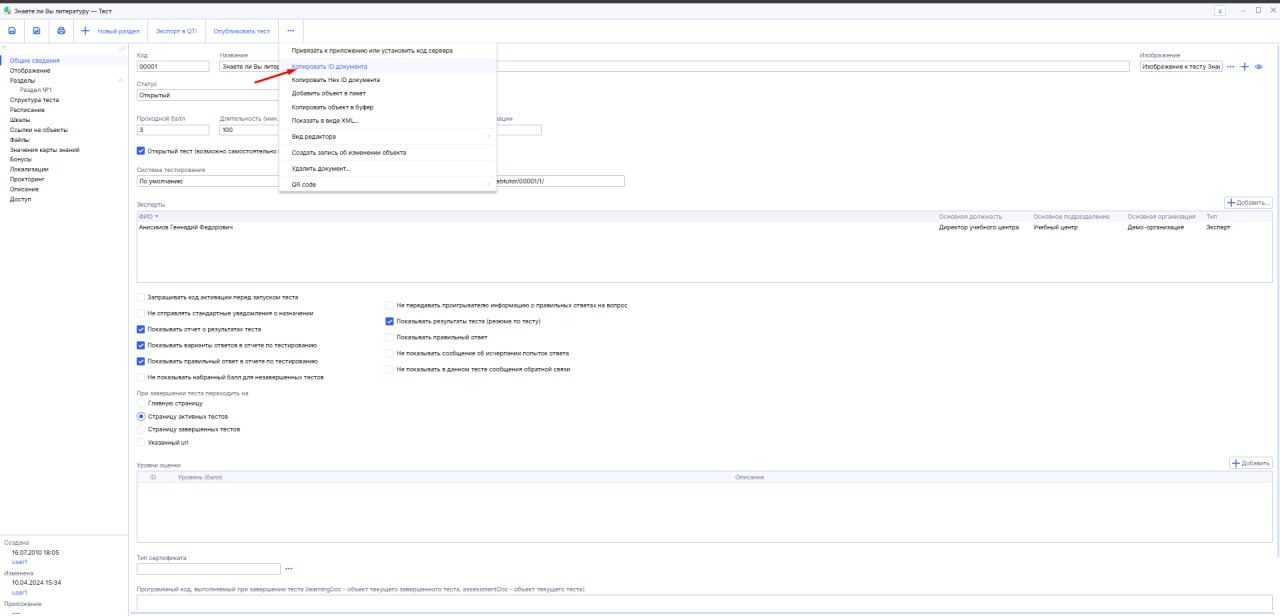Select Копировать ID документа menu item

(329, 67)
